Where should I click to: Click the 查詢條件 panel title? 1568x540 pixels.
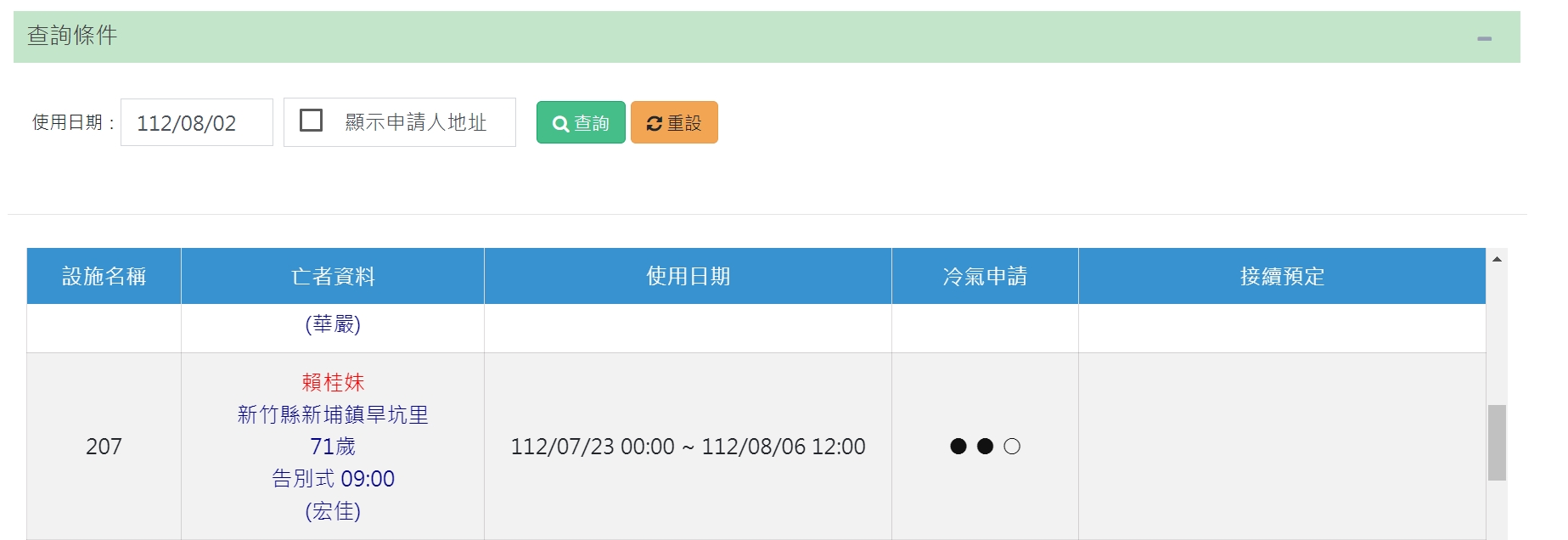point(72,36)
